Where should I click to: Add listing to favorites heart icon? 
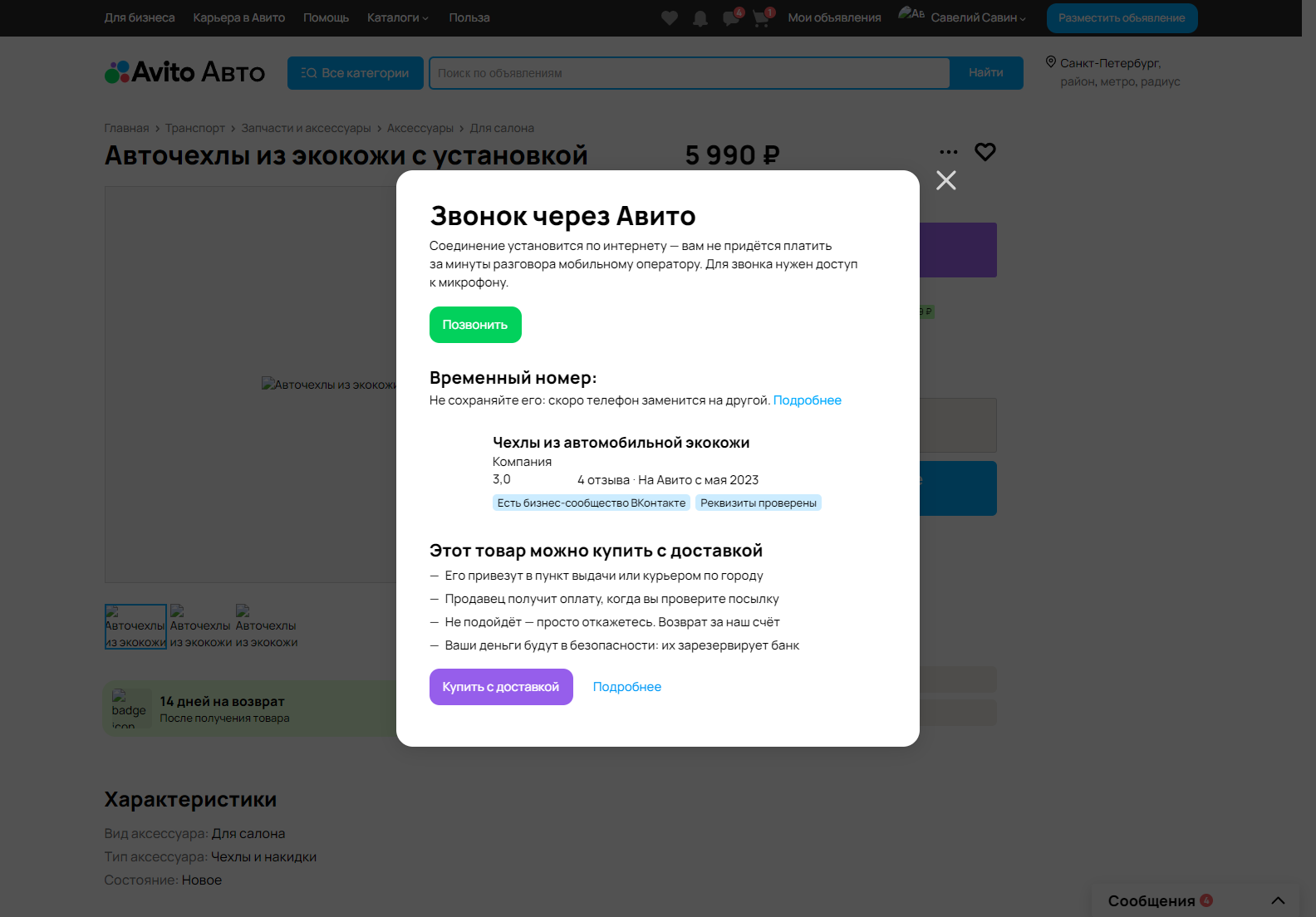click(x=985, y=152)
